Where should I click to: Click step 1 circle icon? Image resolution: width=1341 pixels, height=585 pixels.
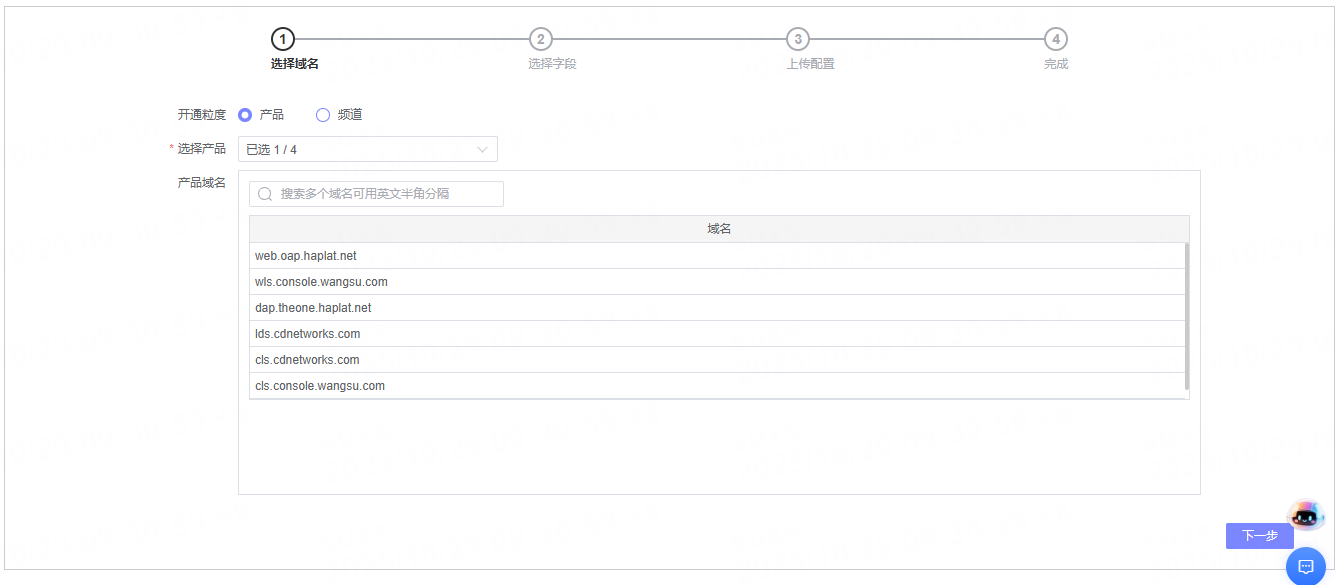coord(283,39)
